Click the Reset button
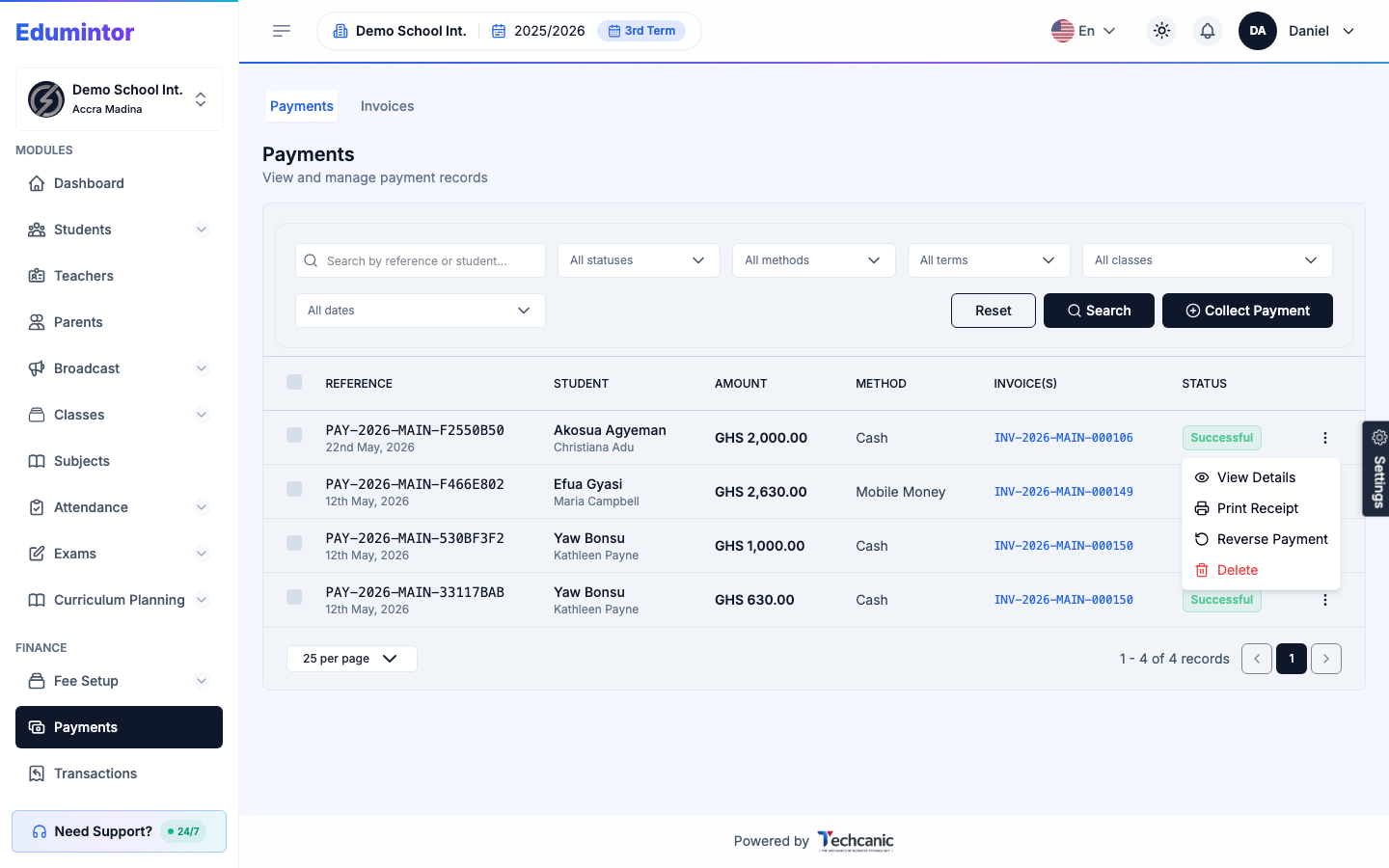 coord(994,311)
